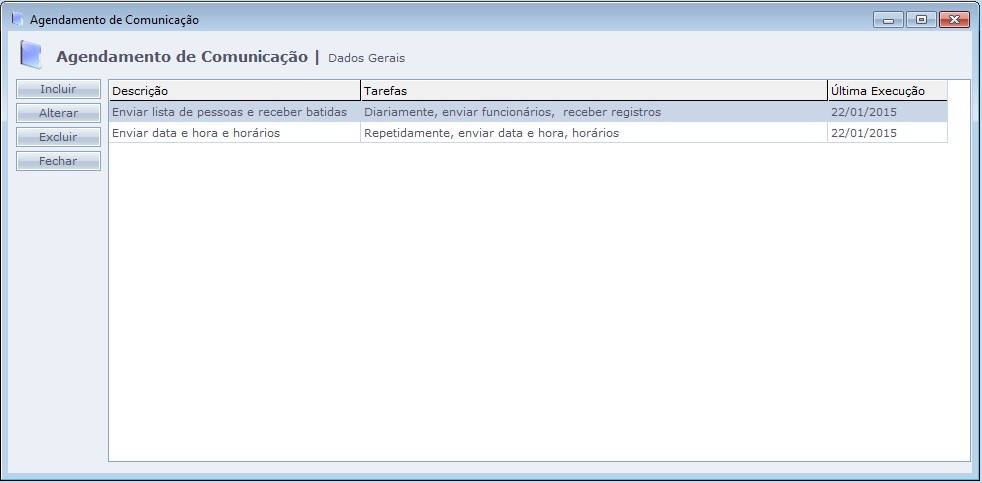Click the first row's 22/01/2015 date cell

click(x=864, y=112)
